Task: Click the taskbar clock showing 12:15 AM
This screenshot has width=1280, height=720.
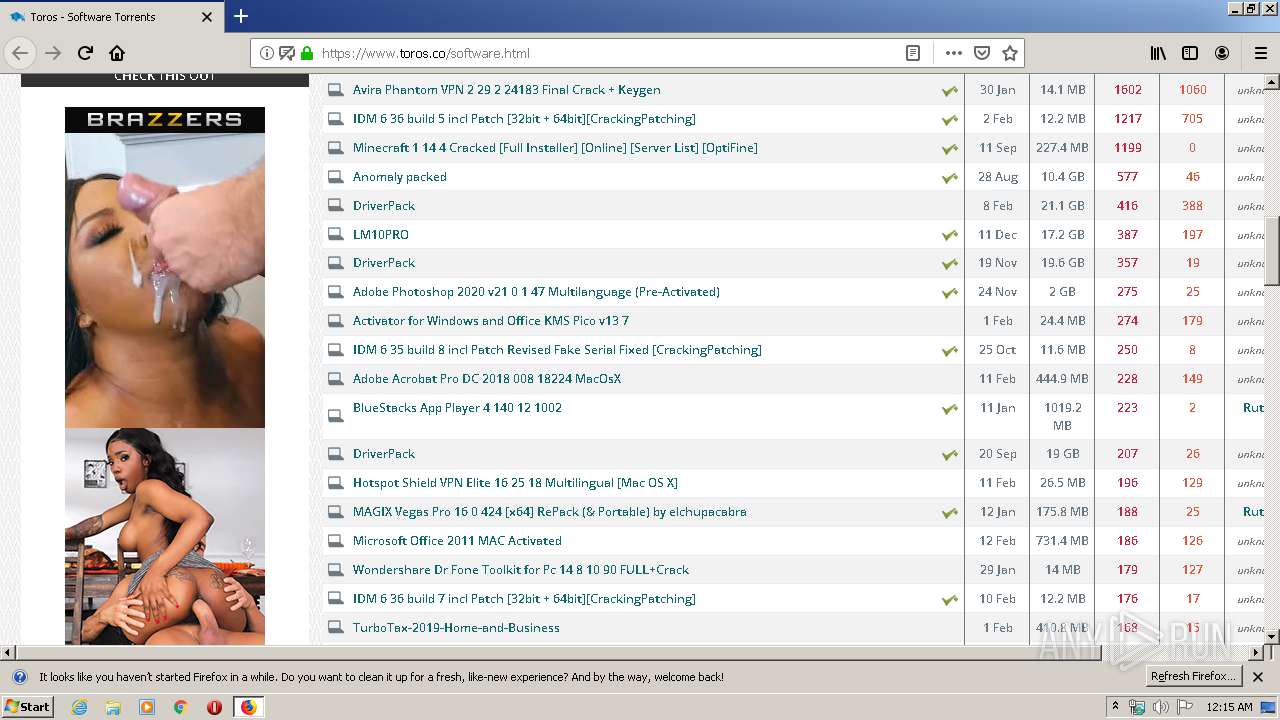Action: click(x=1230, y=707)
